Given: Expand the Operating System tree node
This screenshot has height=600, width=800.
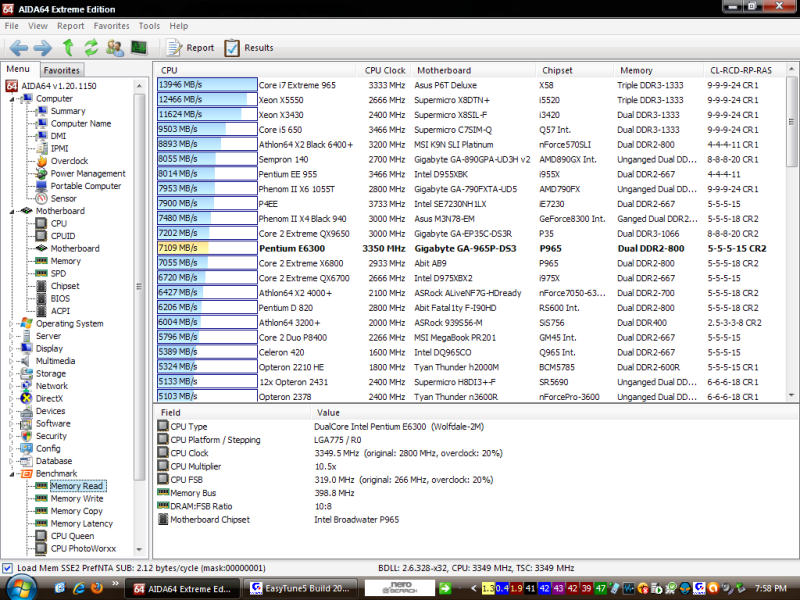Looking at the screenshot, I should click(x=12, y=323).
